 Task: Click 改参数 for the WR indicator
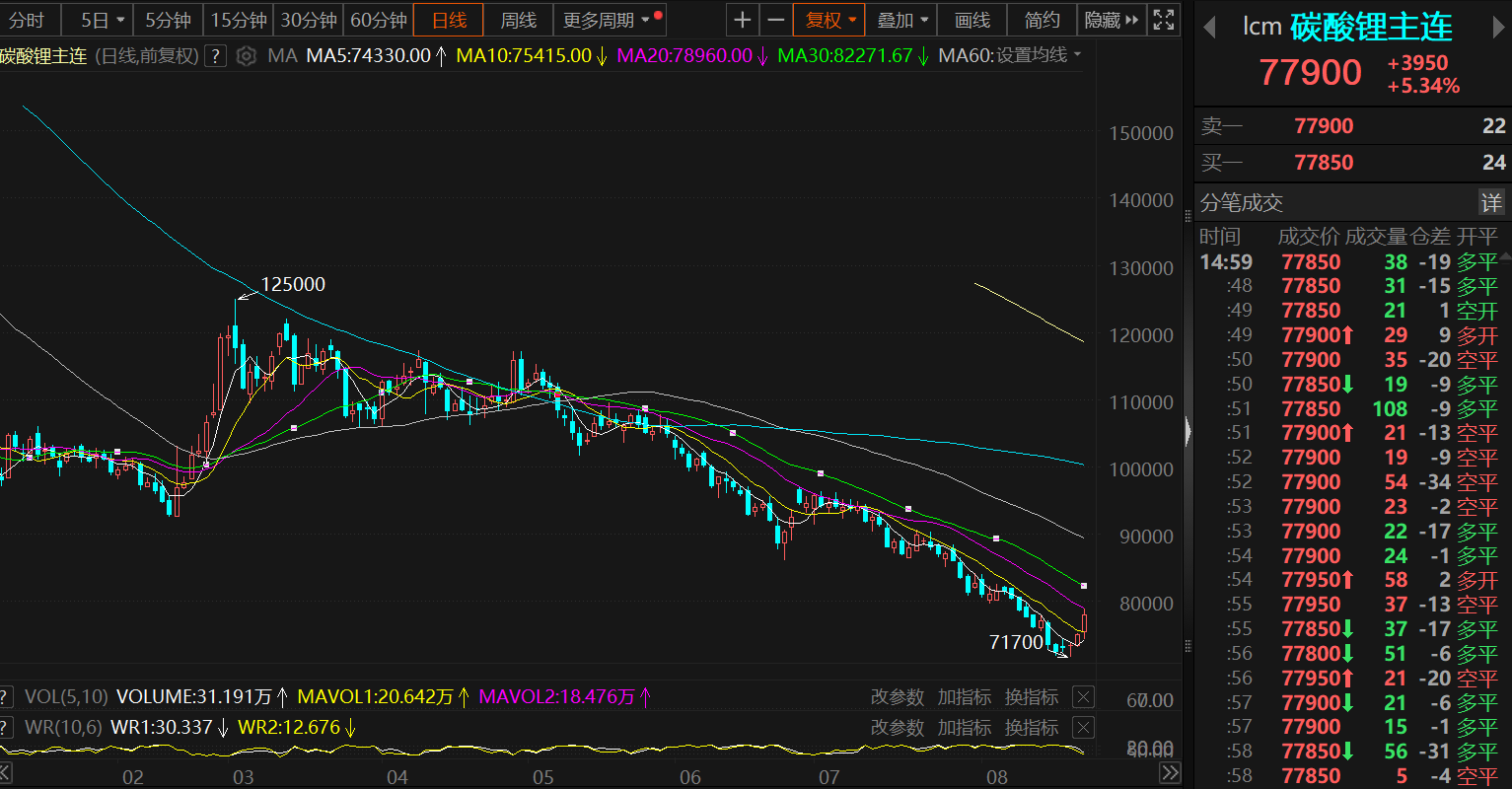click(898, 728)
